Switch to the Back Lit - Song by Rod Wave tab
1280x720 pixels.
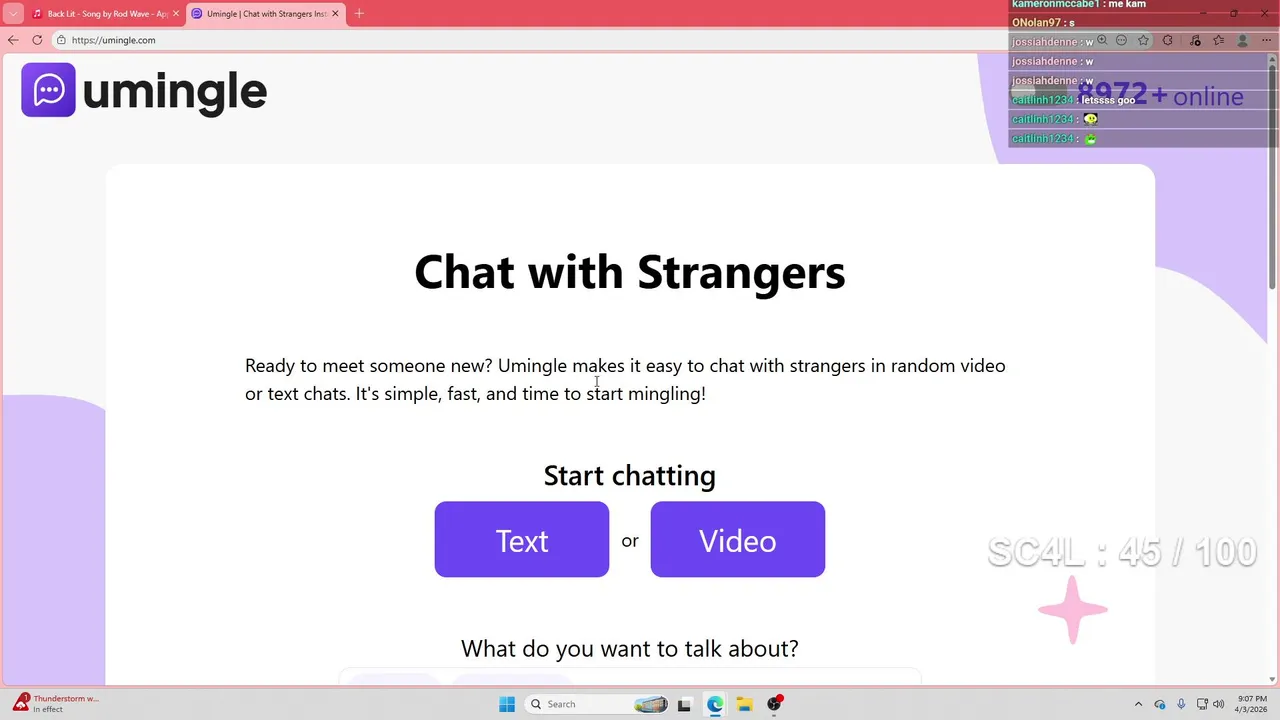pos(103,14)
